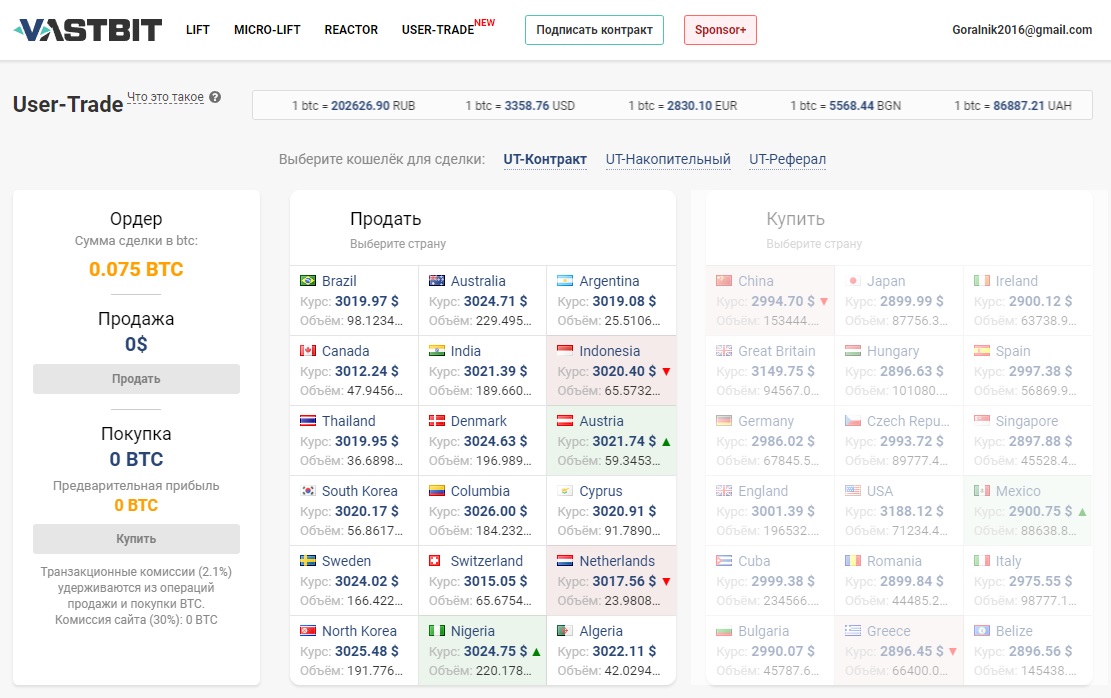Click the VASTBIT logo
Viewport: 1111px width, 698px height.
coord(88,30)
